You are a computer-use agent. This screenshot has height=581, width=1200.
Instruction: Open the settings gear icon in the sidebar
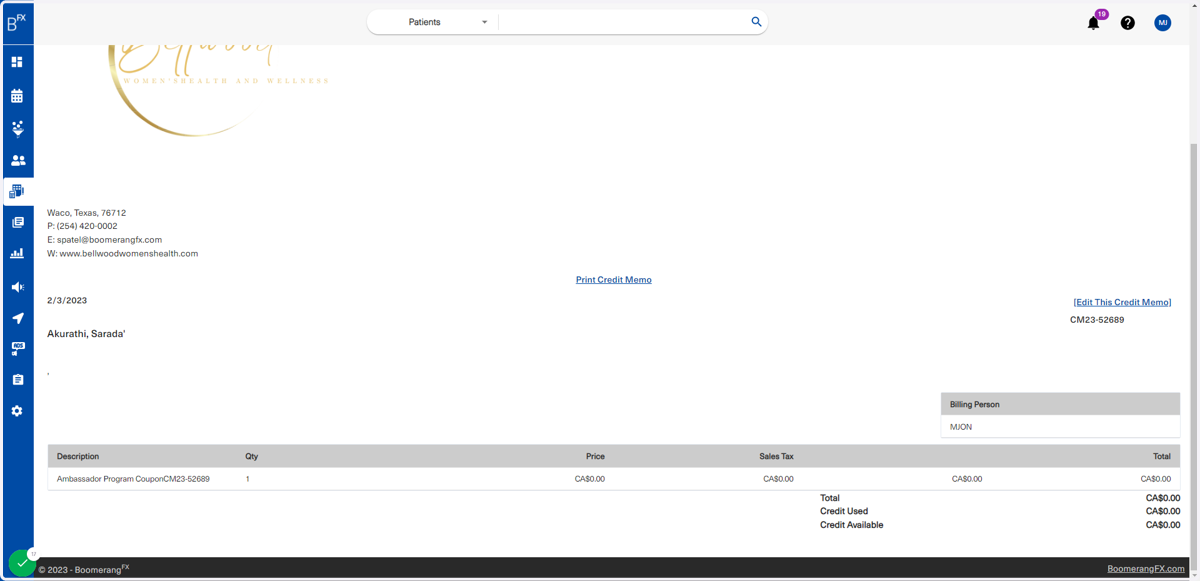17,411
